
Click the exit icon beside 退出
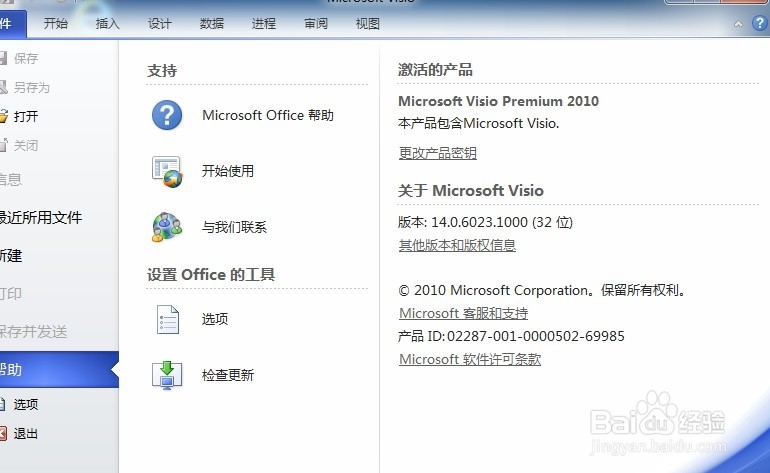(x=2, y=433)
